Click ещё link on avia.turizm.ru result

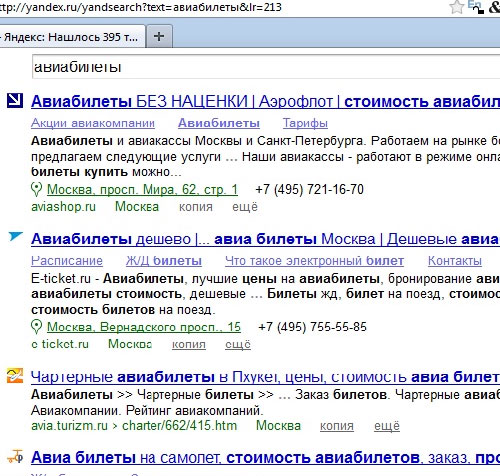387,426
